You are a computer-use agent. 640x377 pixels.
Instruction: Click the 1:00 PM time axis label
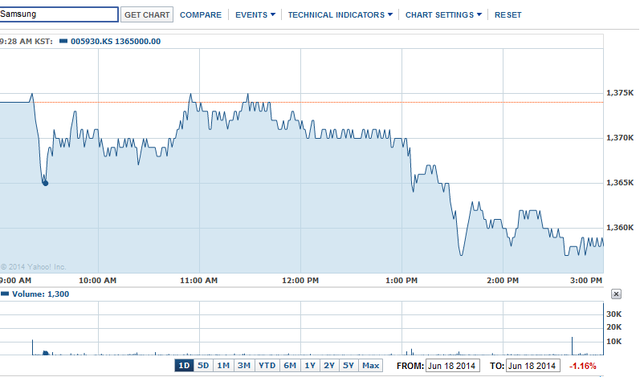(x=401, y=280)
